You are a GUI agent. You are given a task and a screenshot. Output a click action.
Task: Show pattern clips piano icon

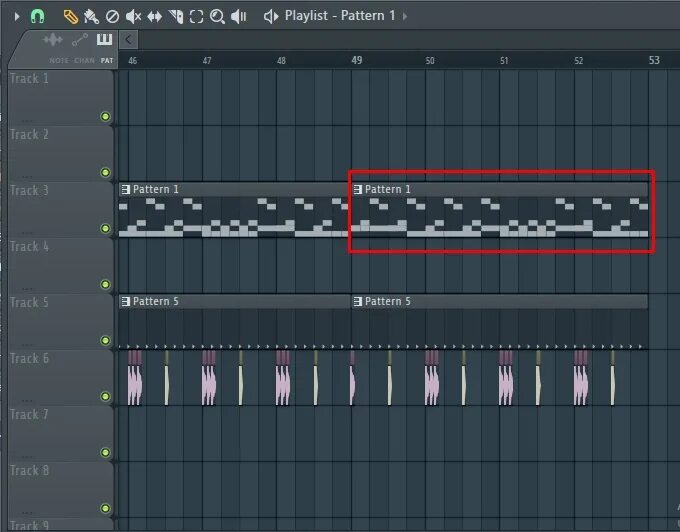pyautogui.click(x=104, y=39)
